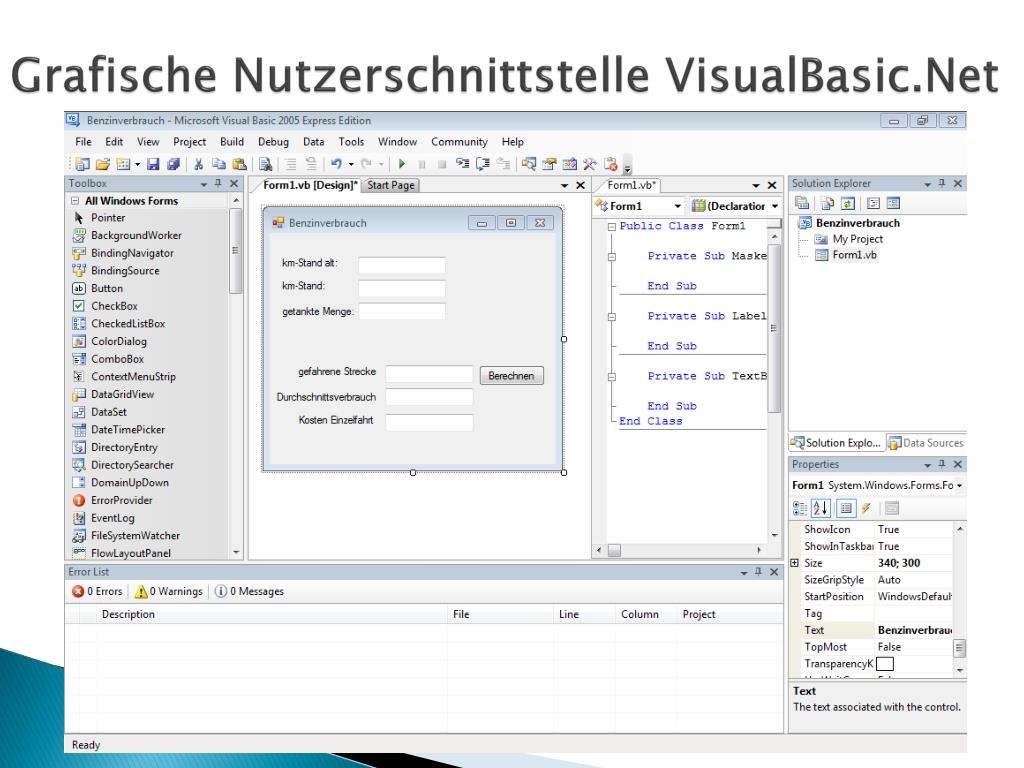Toggle the 0 Errors filter
The width and height of the screenshot is (1024, 768).
[97, 591]
